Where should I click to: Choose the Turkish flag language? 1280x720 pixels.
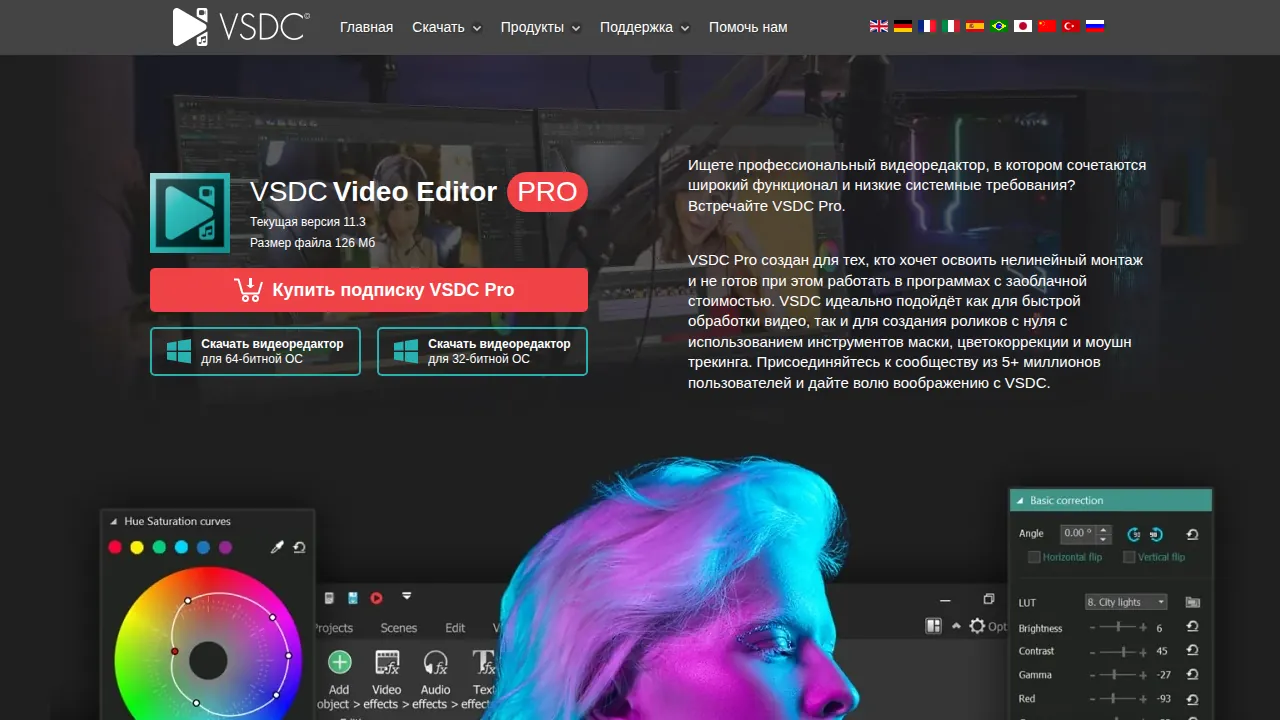click(1071, 27)
